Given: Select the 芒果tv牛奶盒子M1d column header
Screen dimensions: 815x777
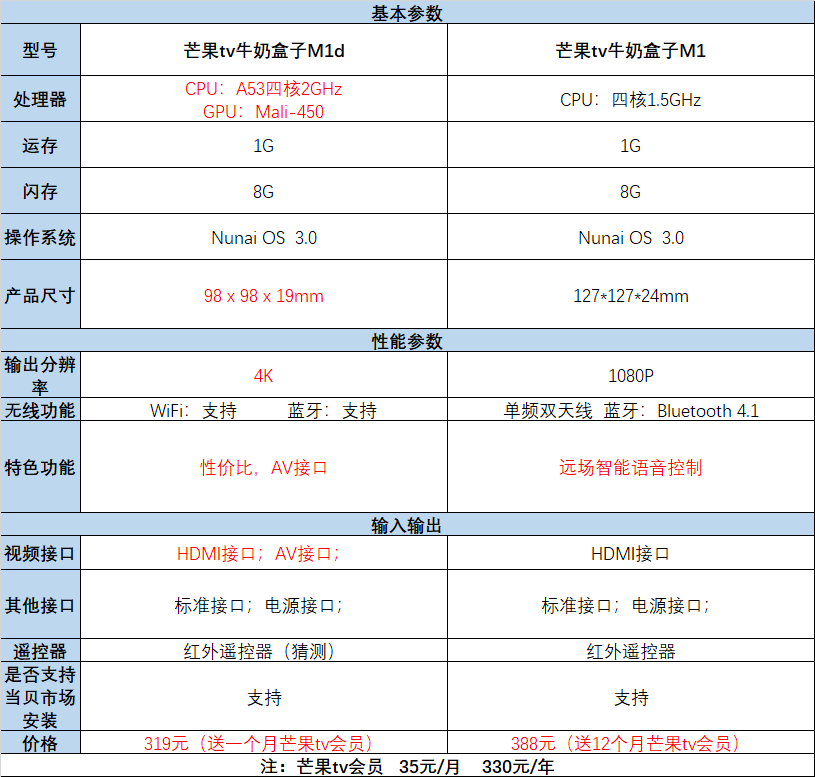Looking at the screenshot, I should coord(264,50).
